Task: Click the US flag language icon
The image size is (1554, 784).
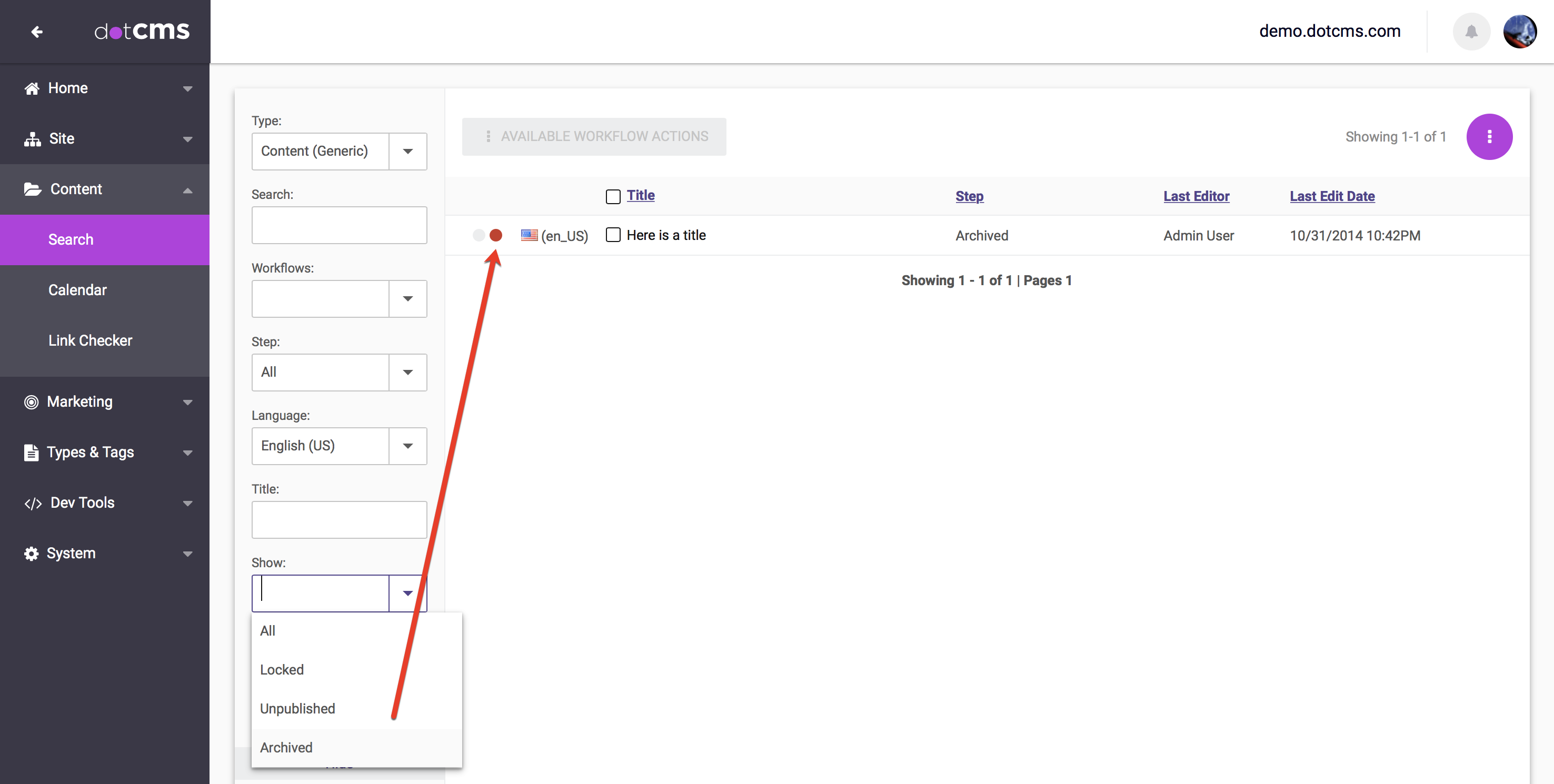Action: (x=529, y=235)
